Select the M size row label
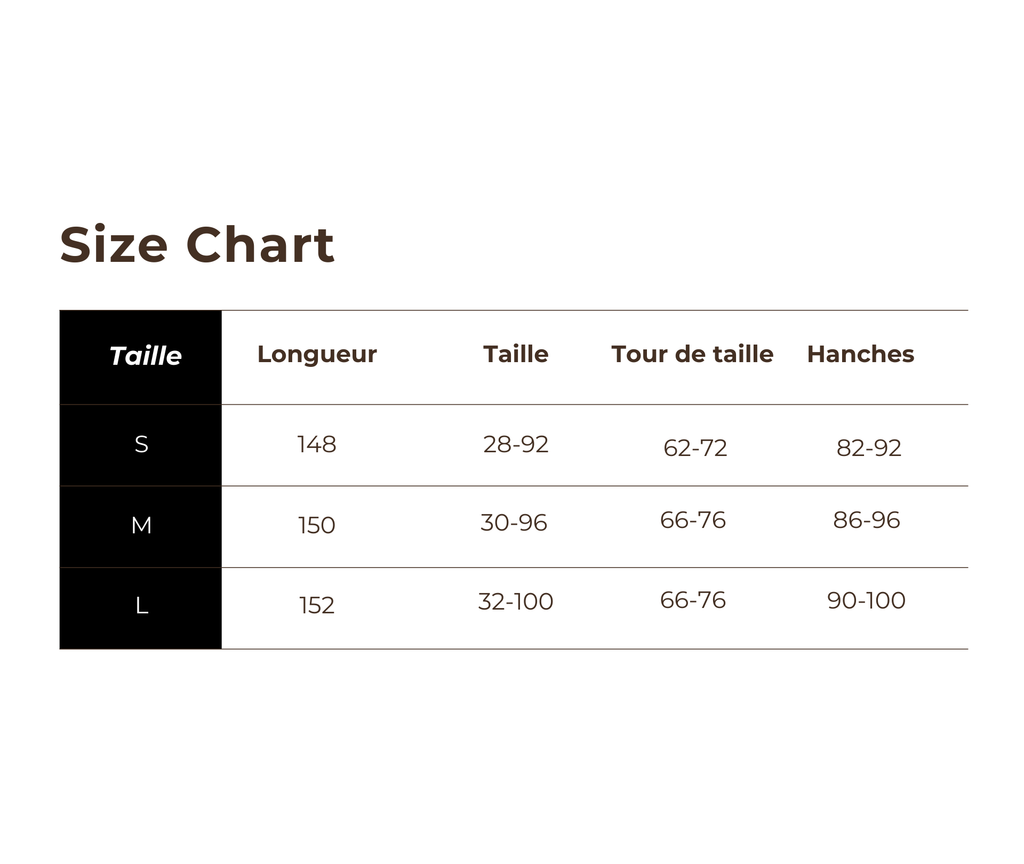Screen dimensions: 1024x864 [141, 525]
